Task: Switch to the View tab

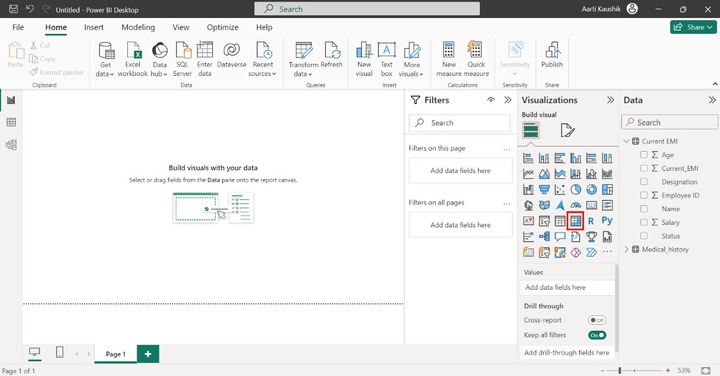Action: pos(180,27)
